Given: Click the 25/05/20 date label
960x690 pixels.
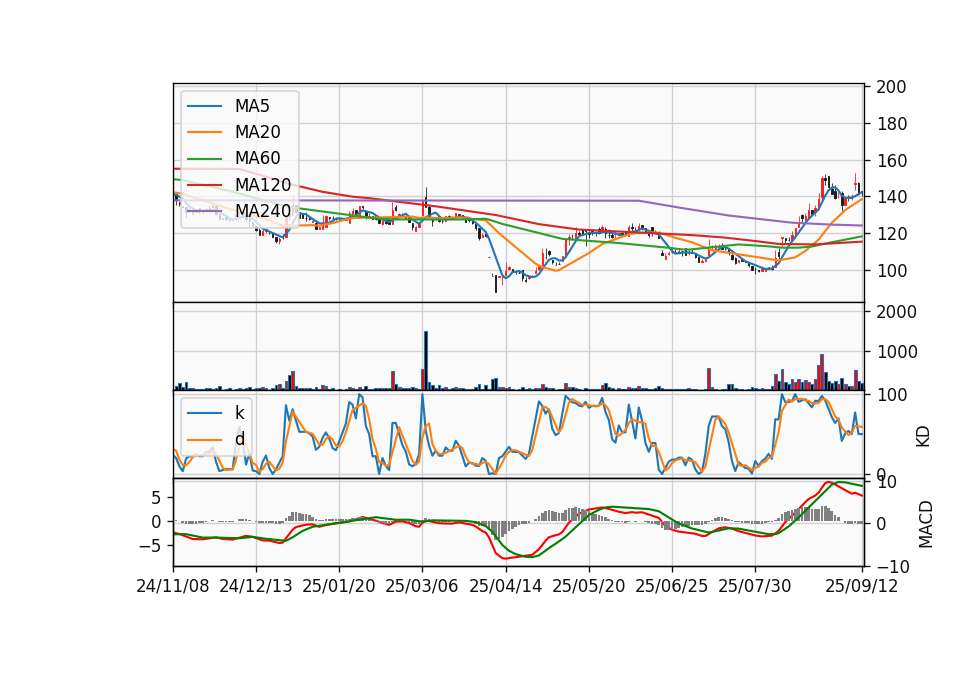Looking at the screenshot, I should tap(589, 586).
